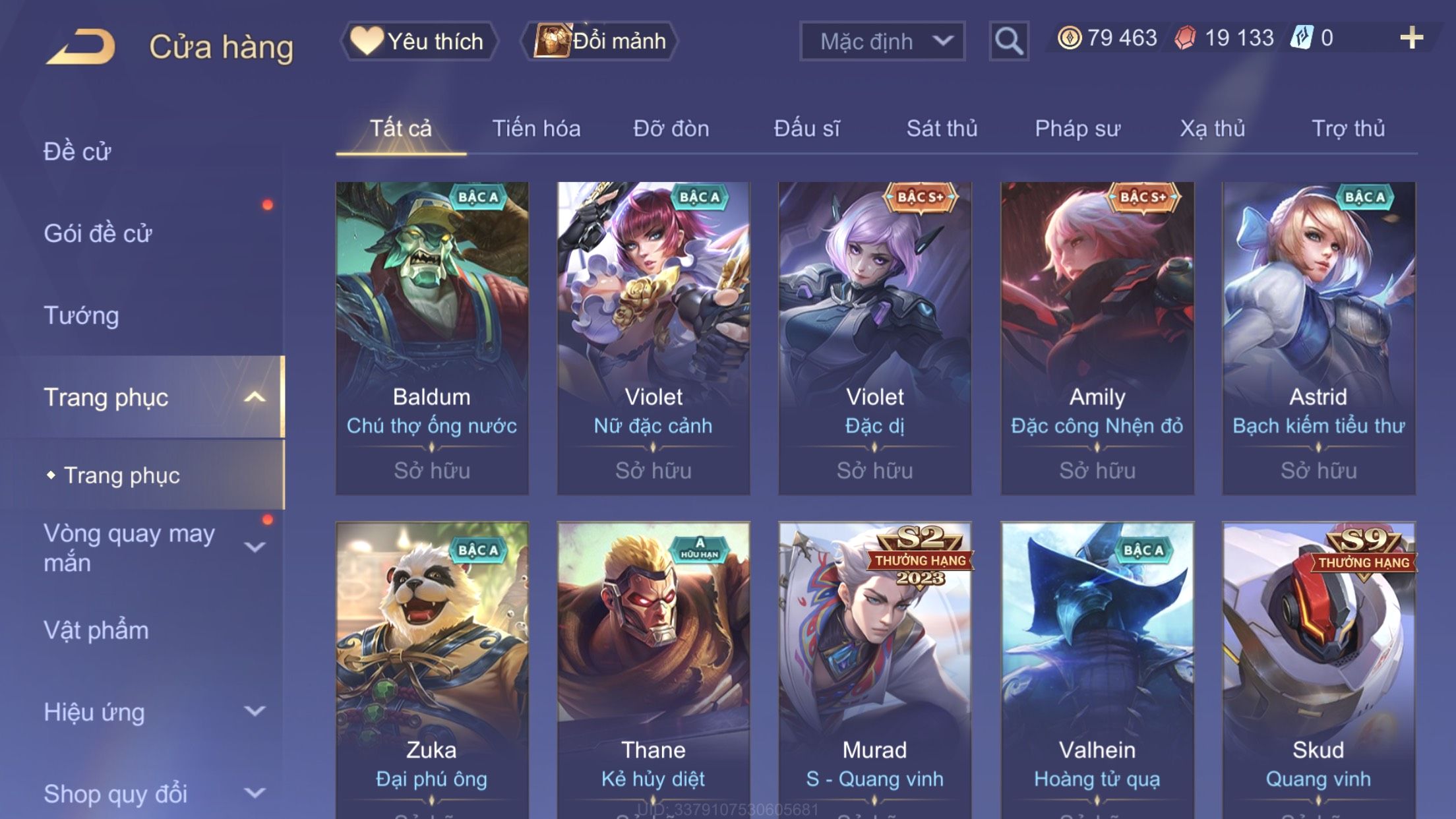Screen dimensions: 1456x819
Task: Expand the Vòng quay may mắn menu
Action: point(255,547)
